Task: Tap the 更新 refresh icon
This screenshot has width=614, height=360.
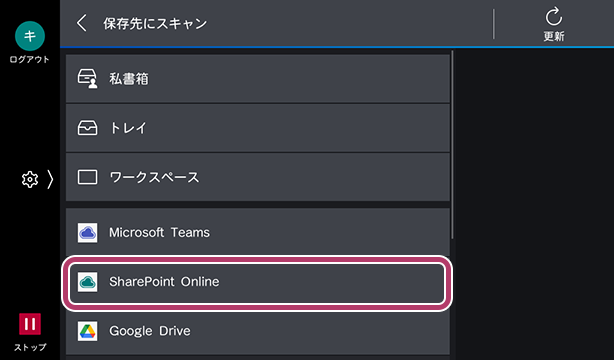Action: (554, 17)
